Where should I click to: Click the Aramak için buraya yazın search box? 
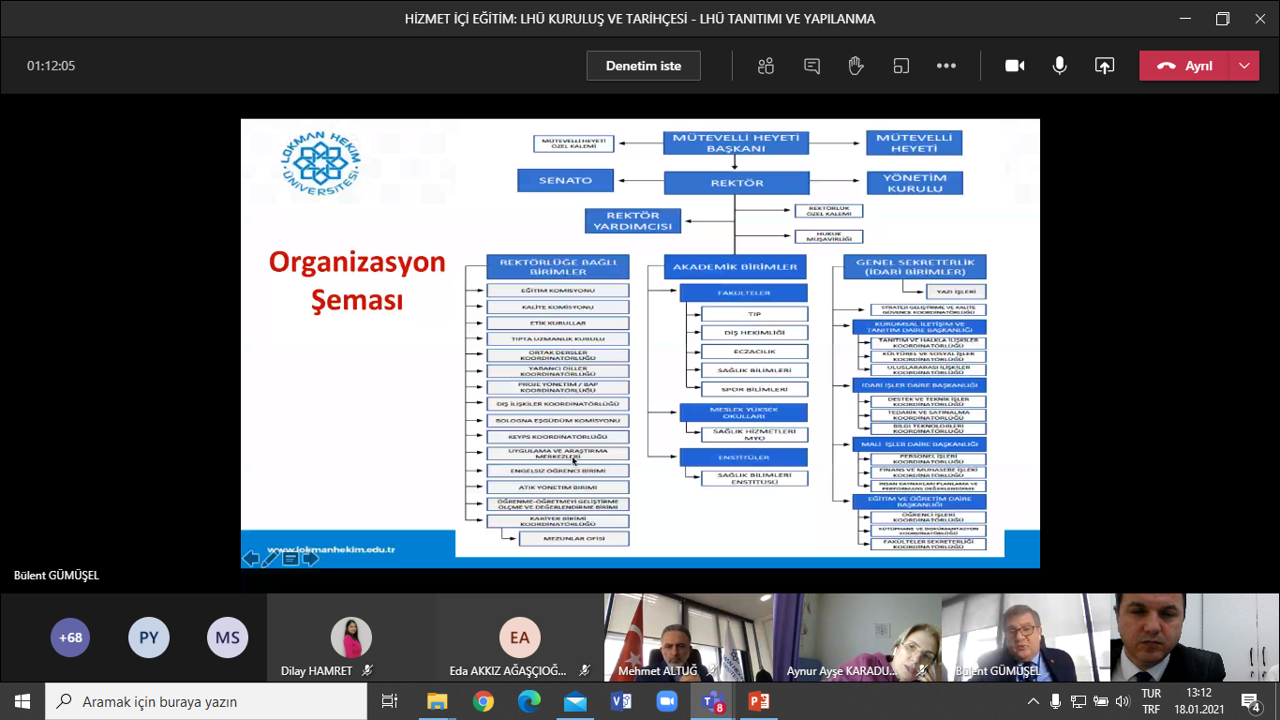coord(206,701)
